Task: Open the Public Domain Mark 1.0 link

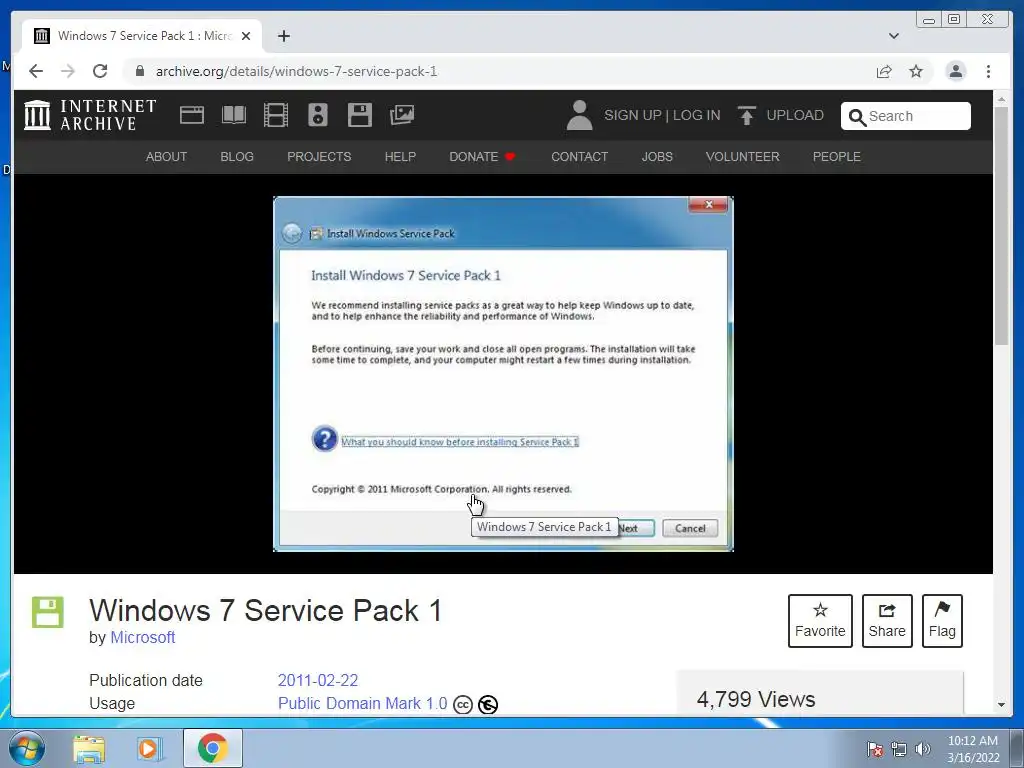Action: 362,703
